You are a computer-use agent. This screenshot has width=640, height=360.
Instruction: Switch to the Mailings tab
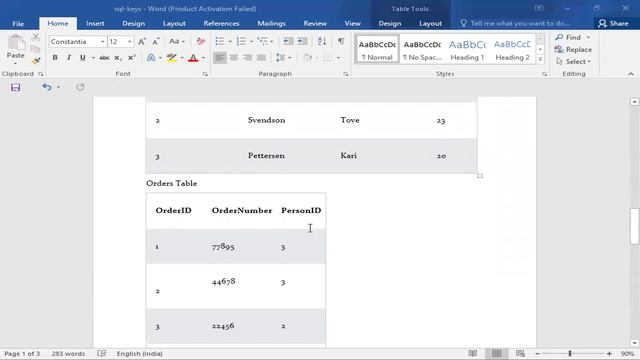tap(271, 24)
